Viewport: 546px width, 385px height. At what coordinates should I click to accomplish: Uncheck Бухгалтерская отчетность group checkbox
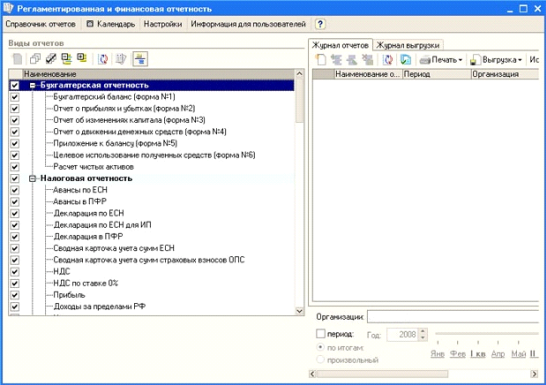tap(15, 85)
